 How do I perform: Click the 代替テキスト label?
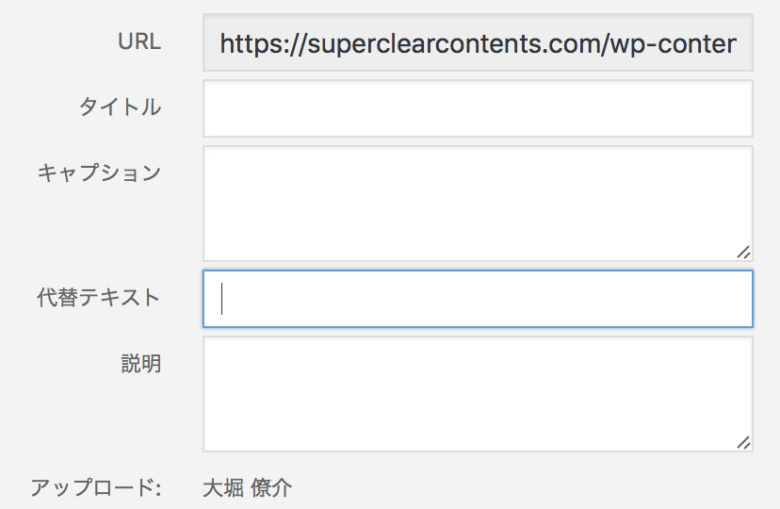[99, 298]
